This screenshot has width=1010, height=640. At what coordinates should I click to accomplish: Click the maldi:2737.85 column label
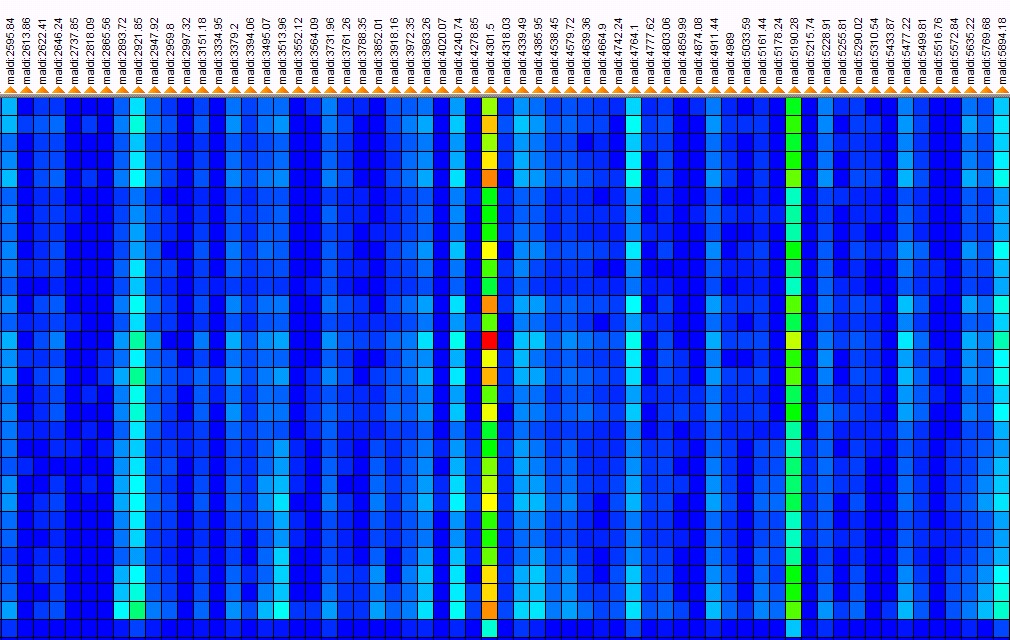tap(74, 51)
